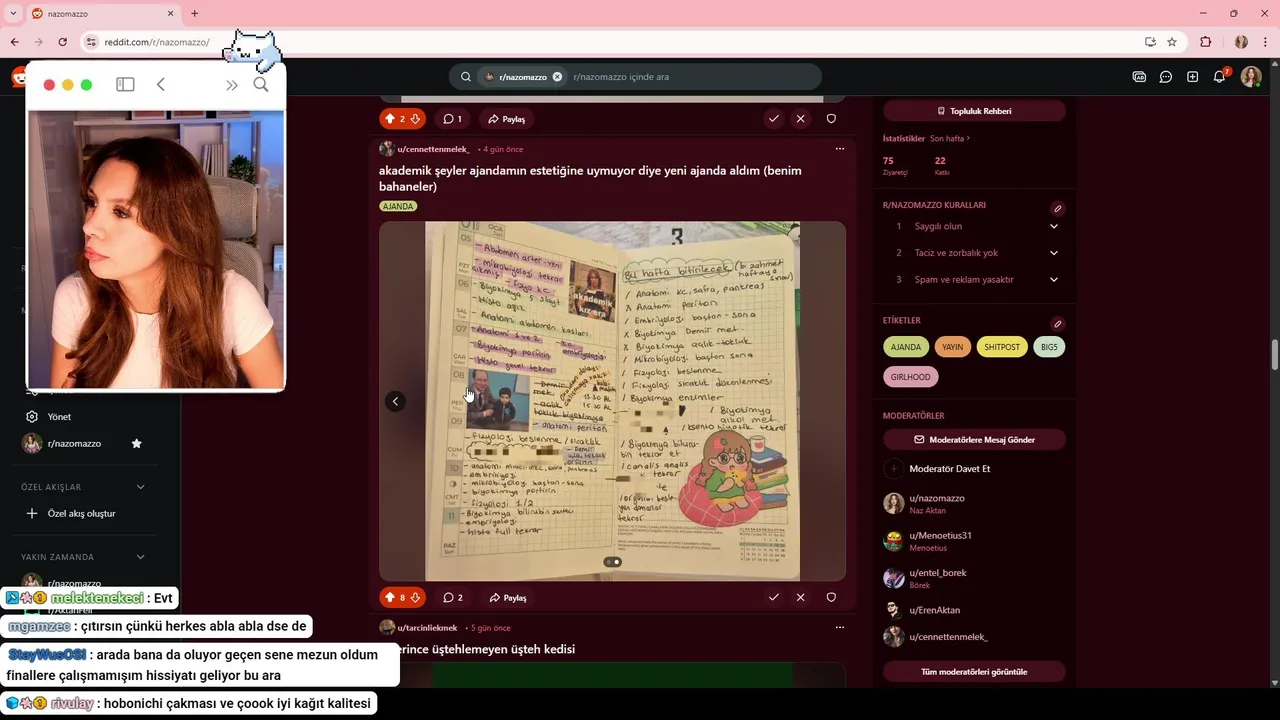This screenshot has width=1280, height=720.
Task: Click the AJANDA flair on the post
Action: point(398,206)
